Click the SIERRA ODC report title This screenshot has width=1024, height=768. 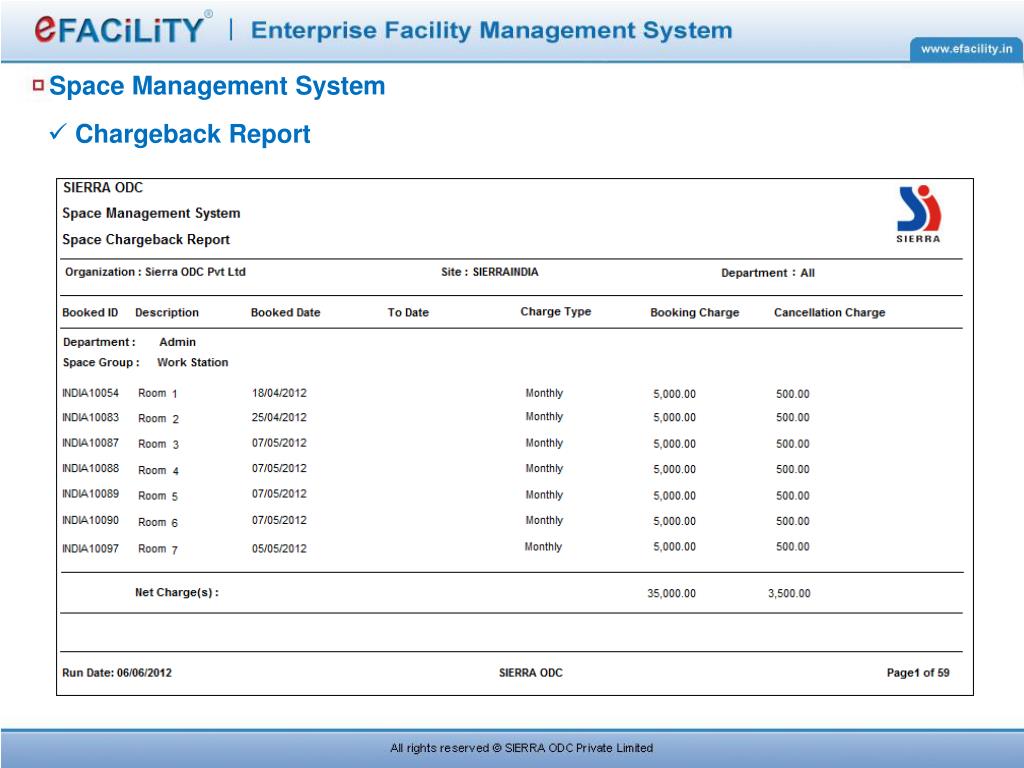[103, 187]
